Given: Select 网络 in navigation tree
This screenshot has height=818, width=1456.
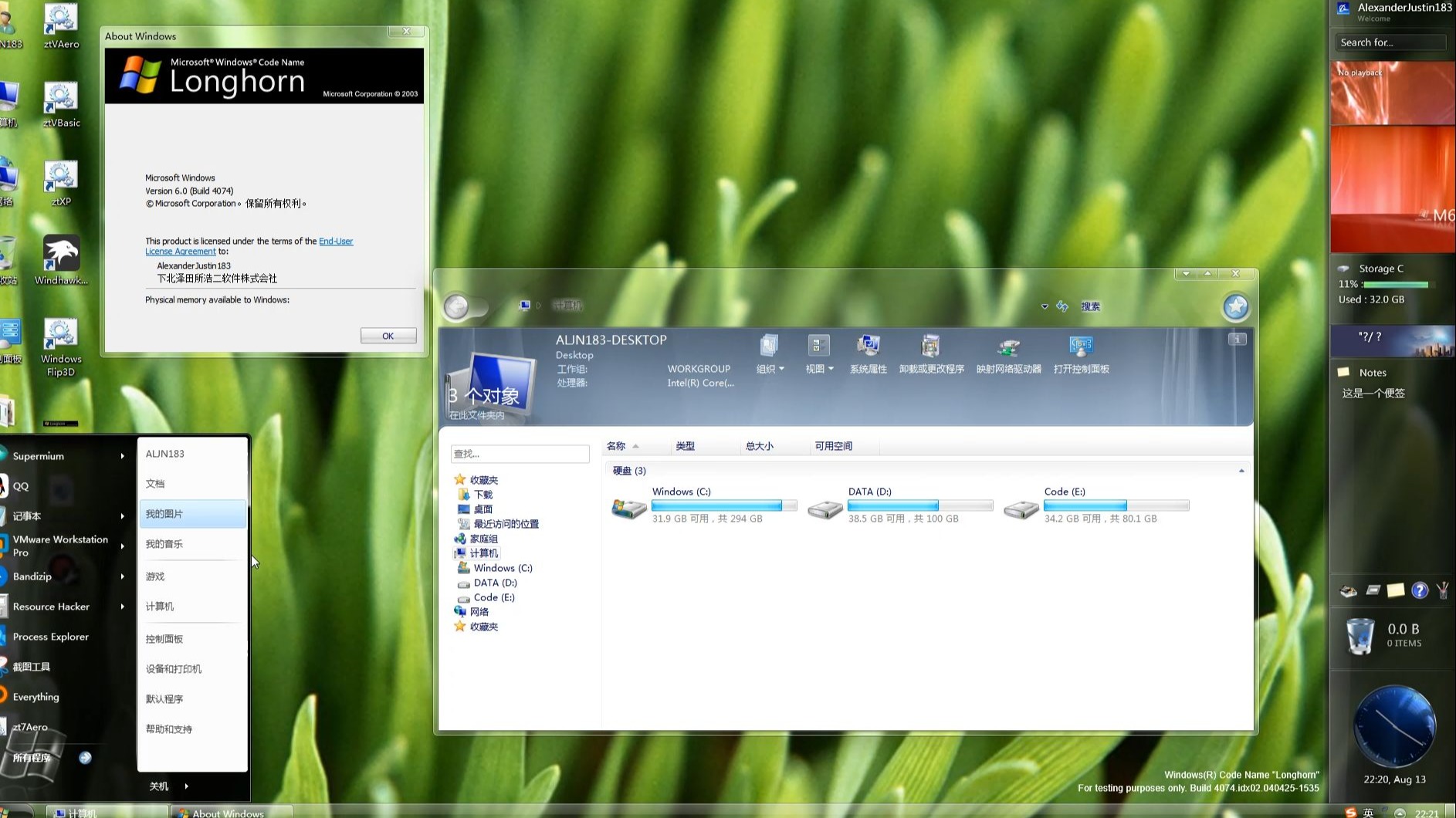Looking at the screenshot, I should [472, 612].
